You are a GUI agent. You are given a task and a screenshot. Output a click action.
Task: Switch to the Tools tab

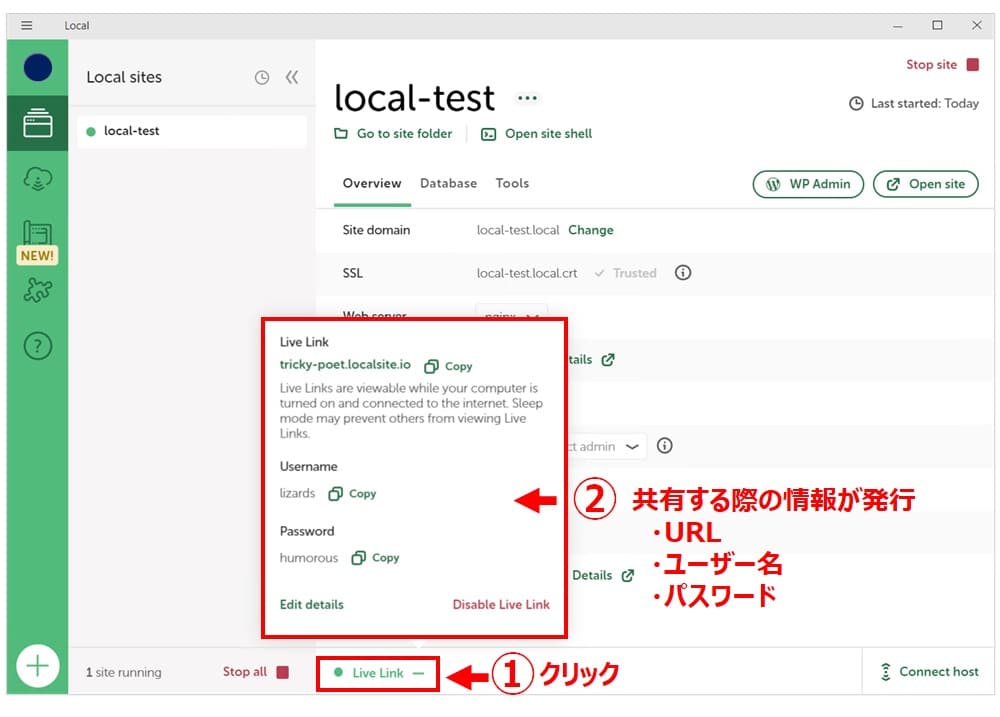(512, 184)
